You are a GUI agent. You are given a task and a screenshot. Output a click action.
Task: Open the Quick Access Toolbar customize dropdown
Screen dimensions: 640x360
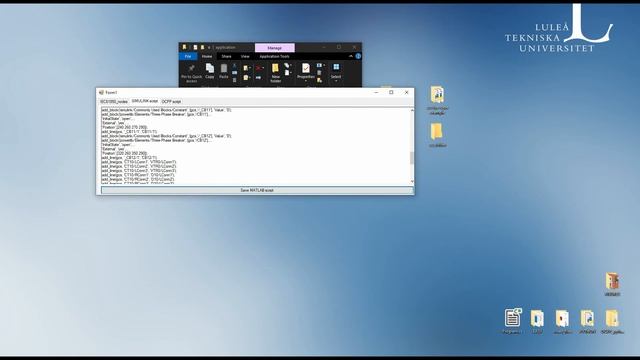[x=209, y=47]
